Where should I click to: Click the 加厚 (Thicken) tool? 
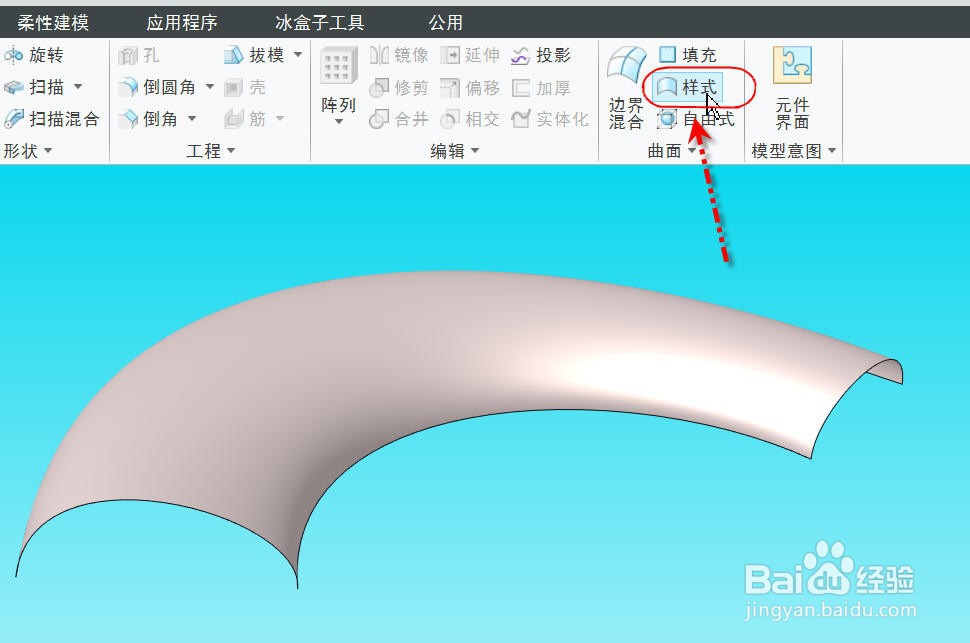pyautogui.click(x=541, y=88)
